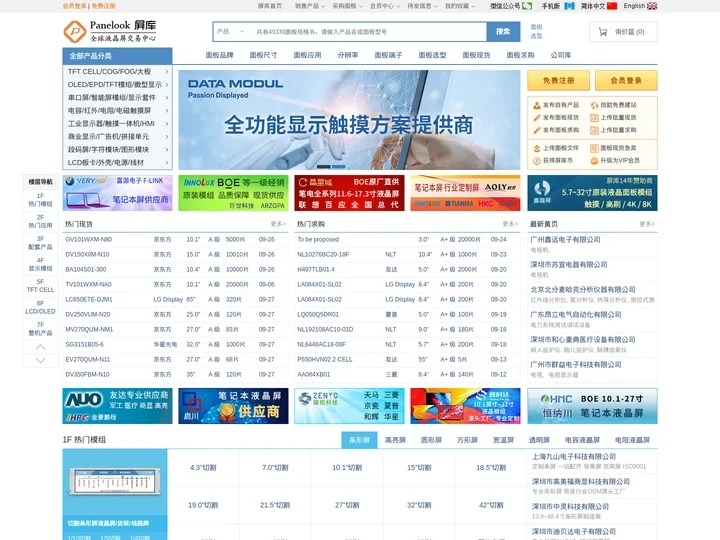The image size is (720, 540).
Task: Open the 面板选型 link beside search
Action: point(536,31)
